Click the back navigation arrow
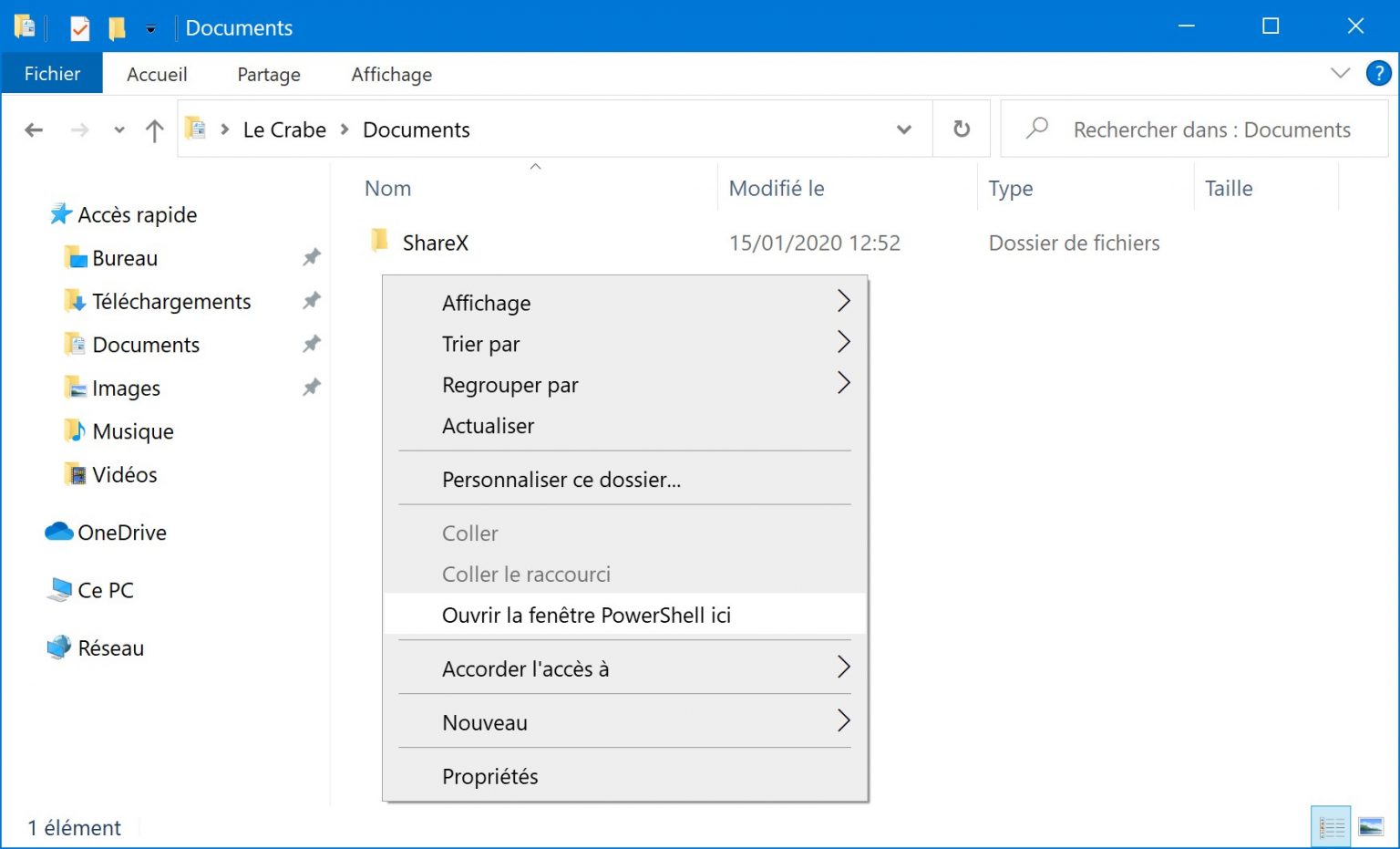The height and width of the screenshot is (849, 1400). pyautogui.click(x=34, y=130)
